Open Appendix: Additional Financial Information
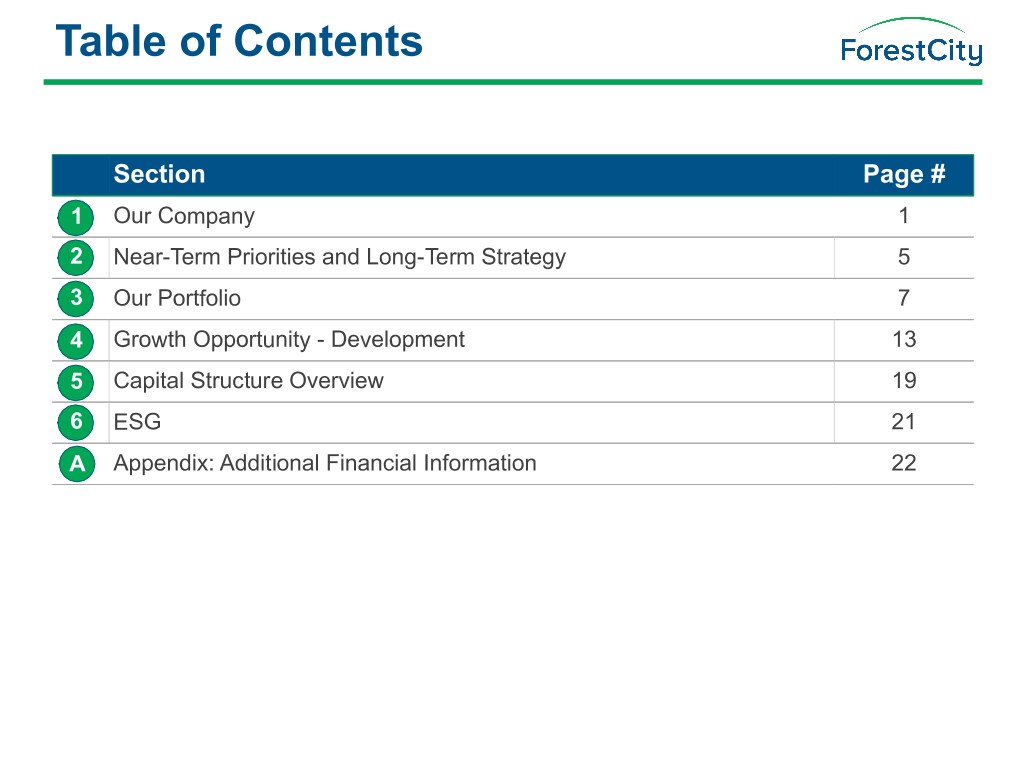Viewport: 1024px width, 768px height. click(325, 463)
